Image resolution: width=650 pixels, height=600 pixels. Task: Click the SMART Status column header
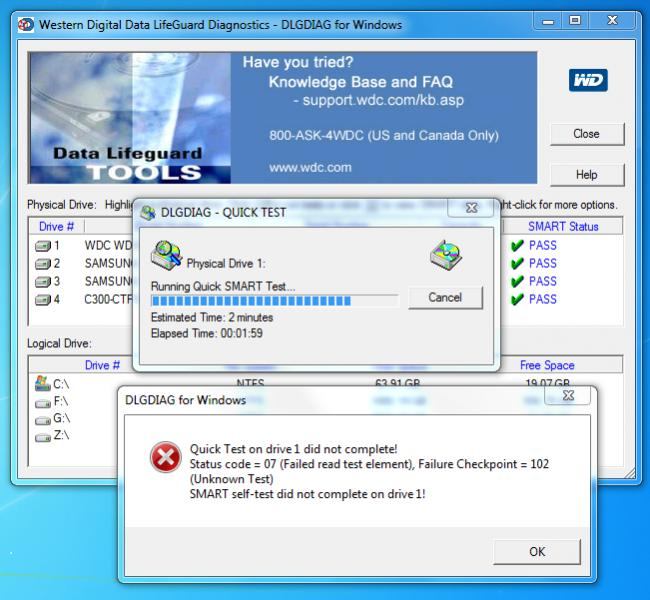(x=563, y=226)
